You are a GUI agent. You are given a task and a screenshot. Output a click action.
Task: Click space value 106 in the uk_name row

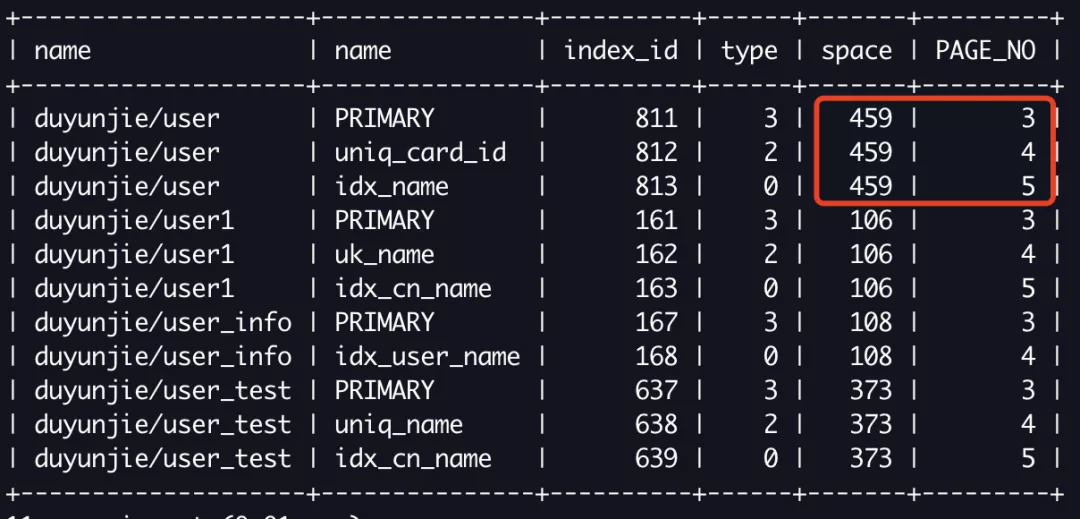point(871,255)
